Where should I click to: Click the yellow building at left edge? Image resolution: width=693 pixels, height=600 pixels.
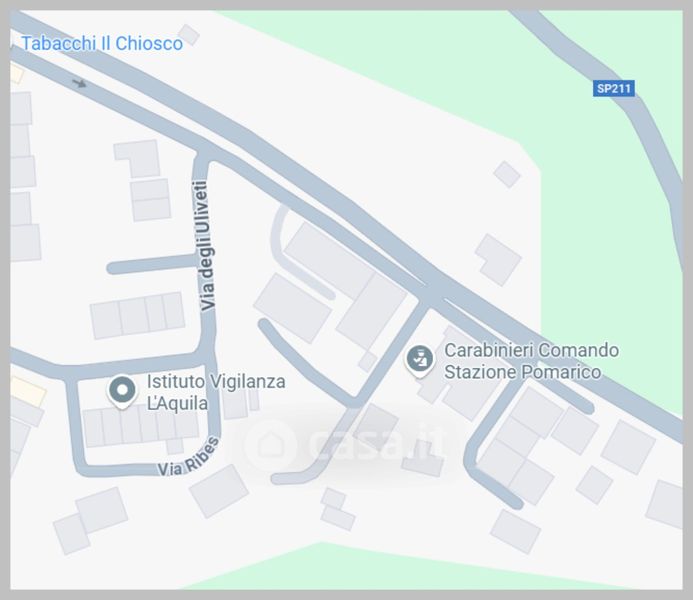point(27,391)
